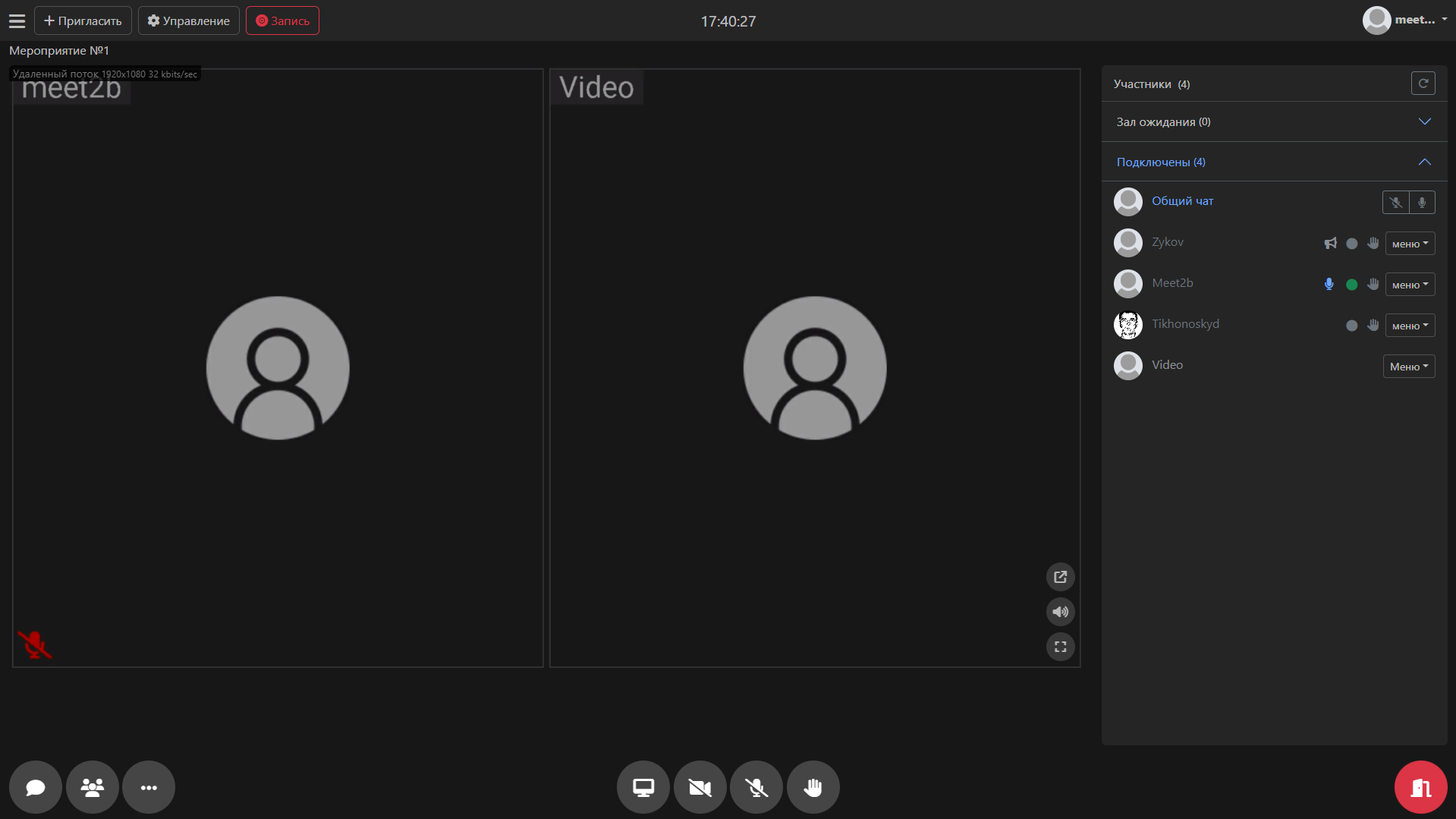Open the menu dropdown for Tikhonoskyd
1456x819 pixels.
pos(1410,326)
